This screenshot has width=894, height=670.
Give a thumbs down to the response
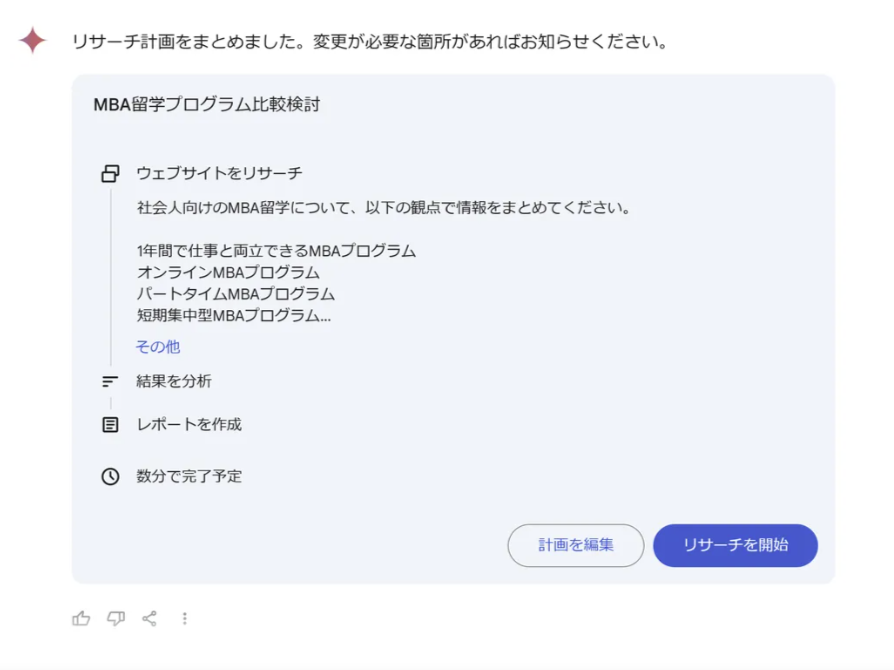115,618
